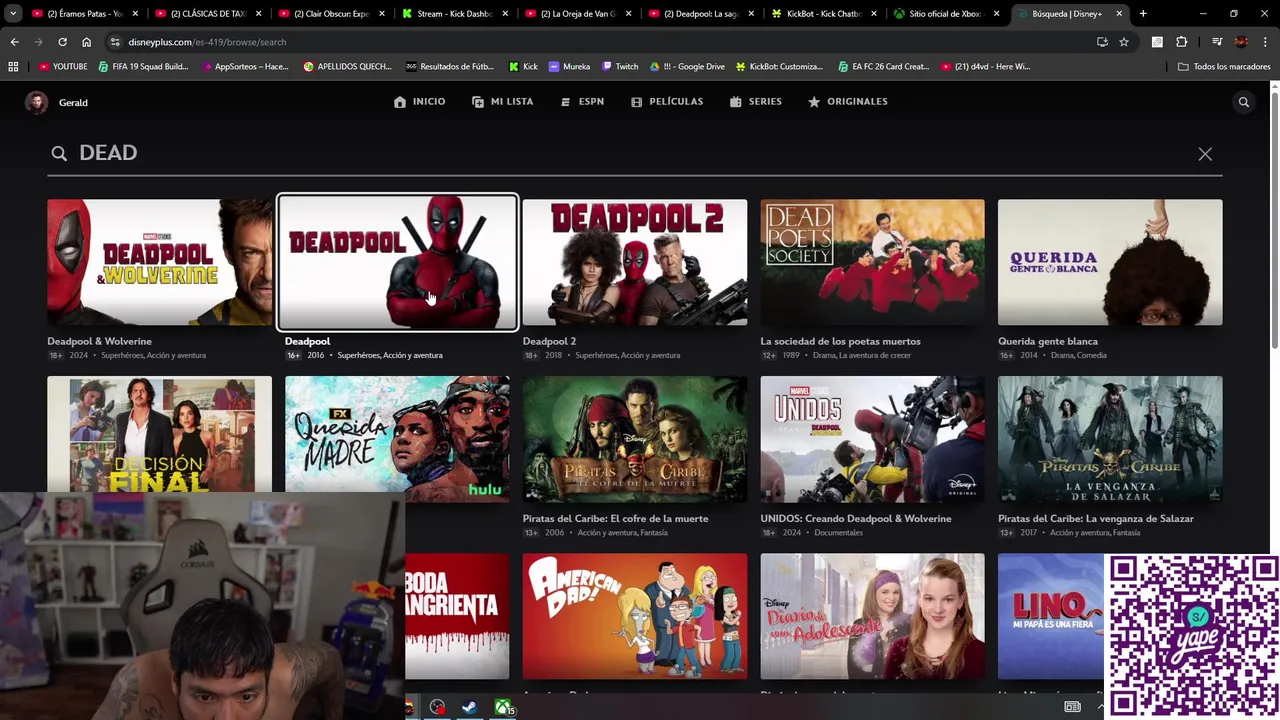This screenshot has width=1280, height=720.
Task: Open the Diario de una Adolescente poster
Action: click(872, 616)
